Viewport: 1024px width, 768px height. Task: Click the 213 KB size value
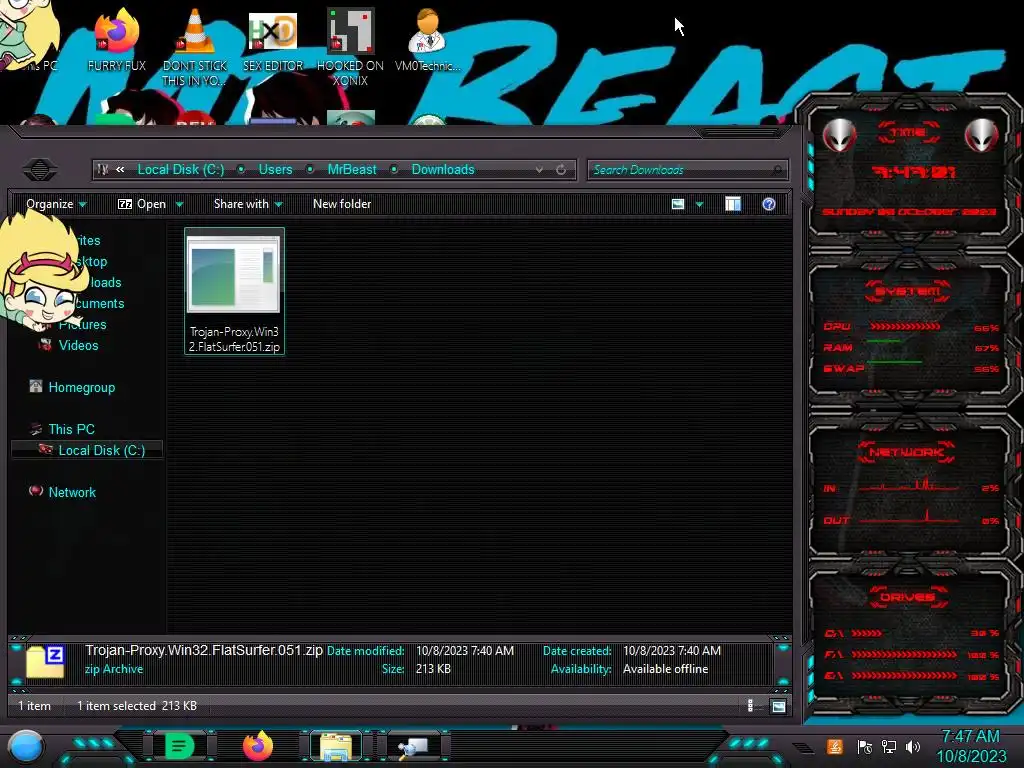click(x=433, y=669)
